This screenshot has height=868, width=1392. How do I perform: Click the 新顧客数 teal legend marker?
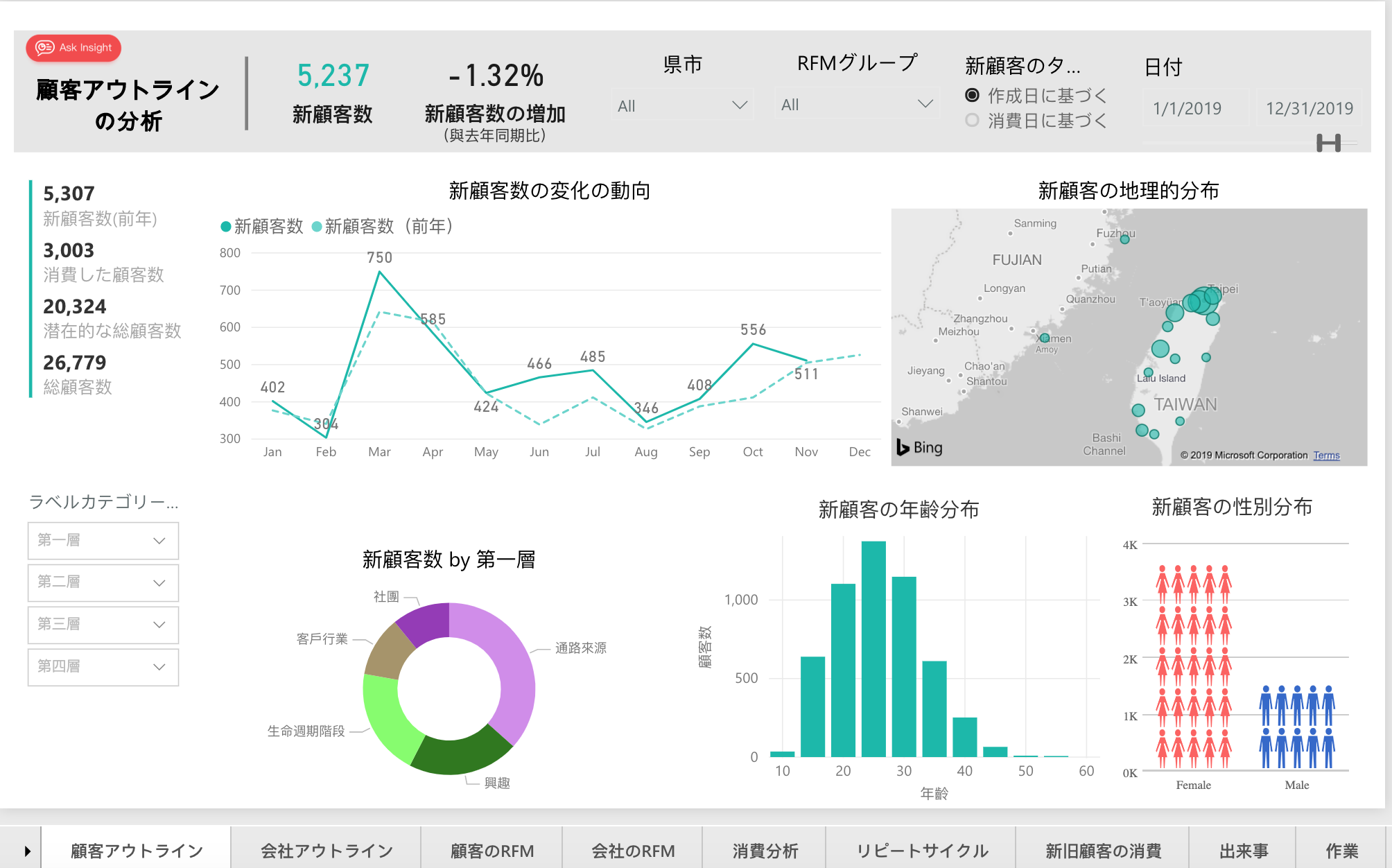point(225,227)
